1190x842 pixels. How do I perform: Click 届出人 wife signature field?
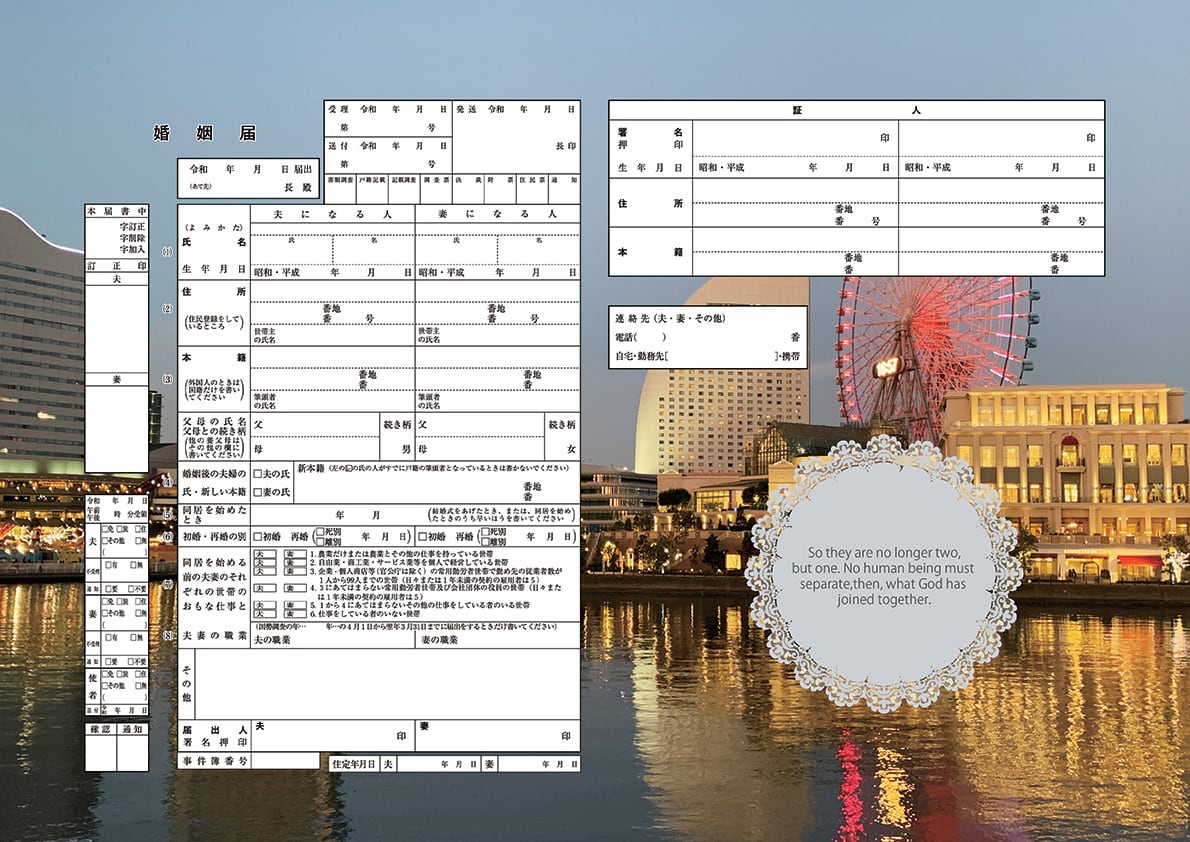[x=497, y=736]
